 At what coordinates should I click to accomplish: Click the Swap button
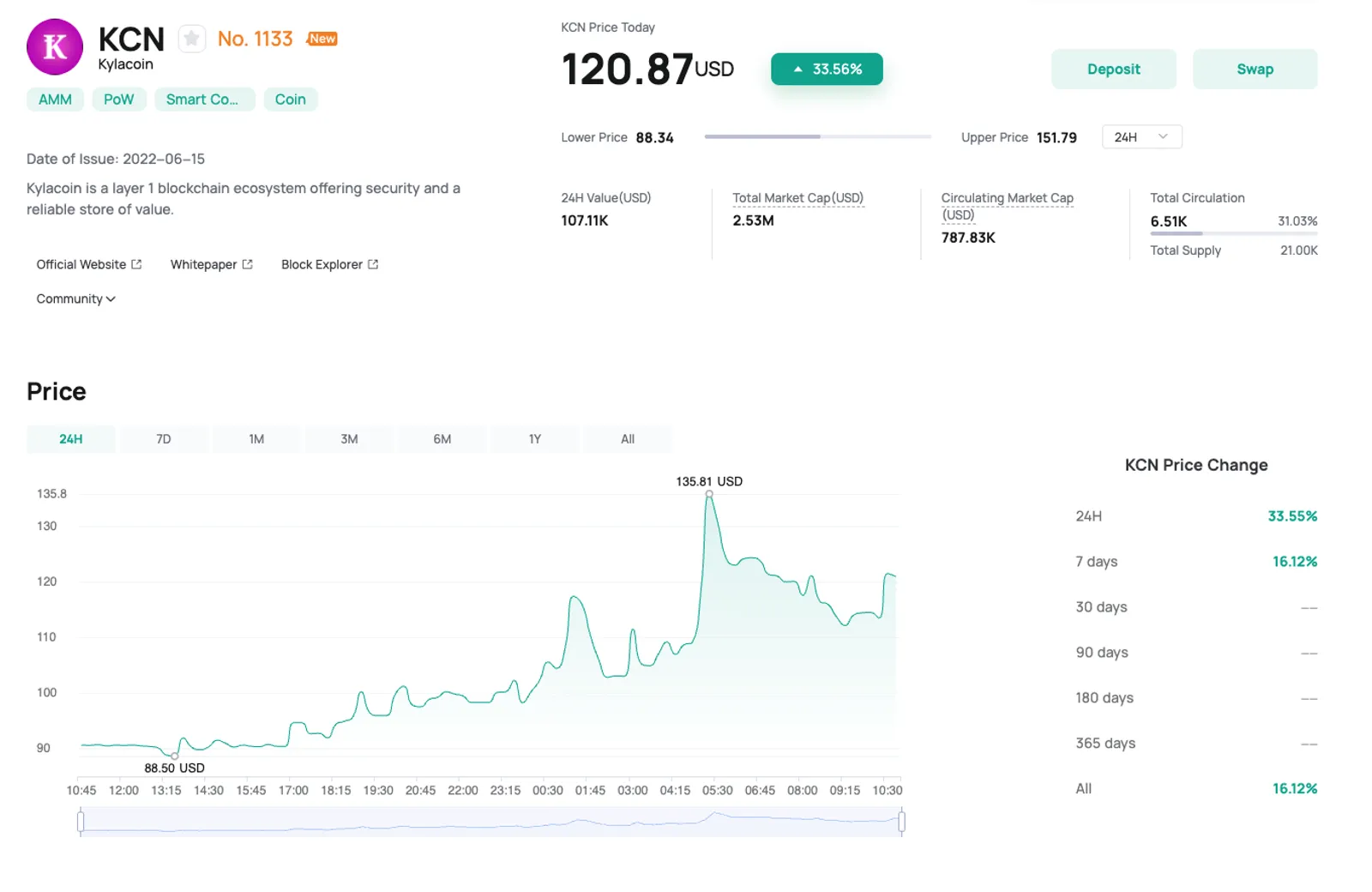click(1255, 69)
